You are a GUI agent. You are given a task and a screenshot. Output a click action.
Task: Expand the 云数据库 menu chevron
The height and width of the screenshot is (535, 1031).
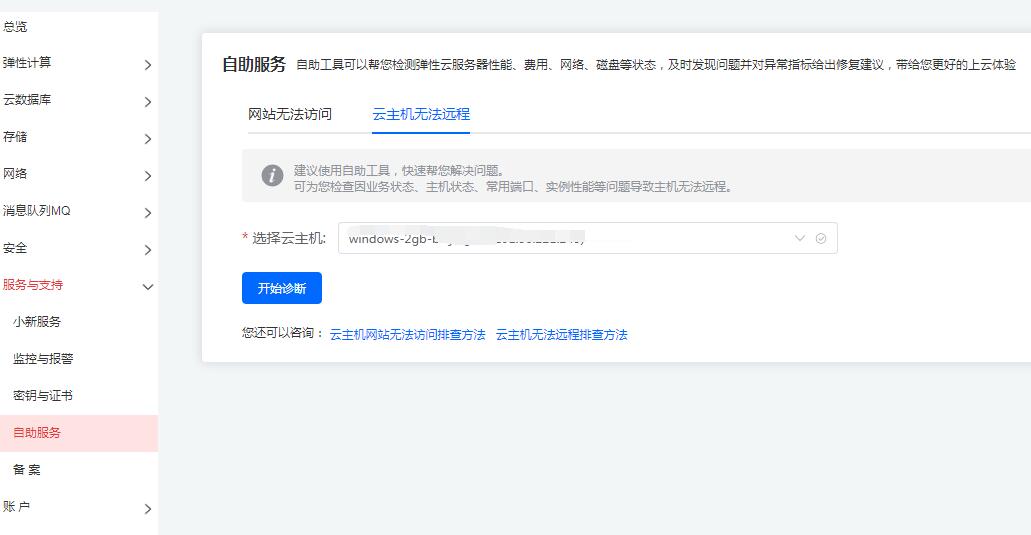[148, 101]
